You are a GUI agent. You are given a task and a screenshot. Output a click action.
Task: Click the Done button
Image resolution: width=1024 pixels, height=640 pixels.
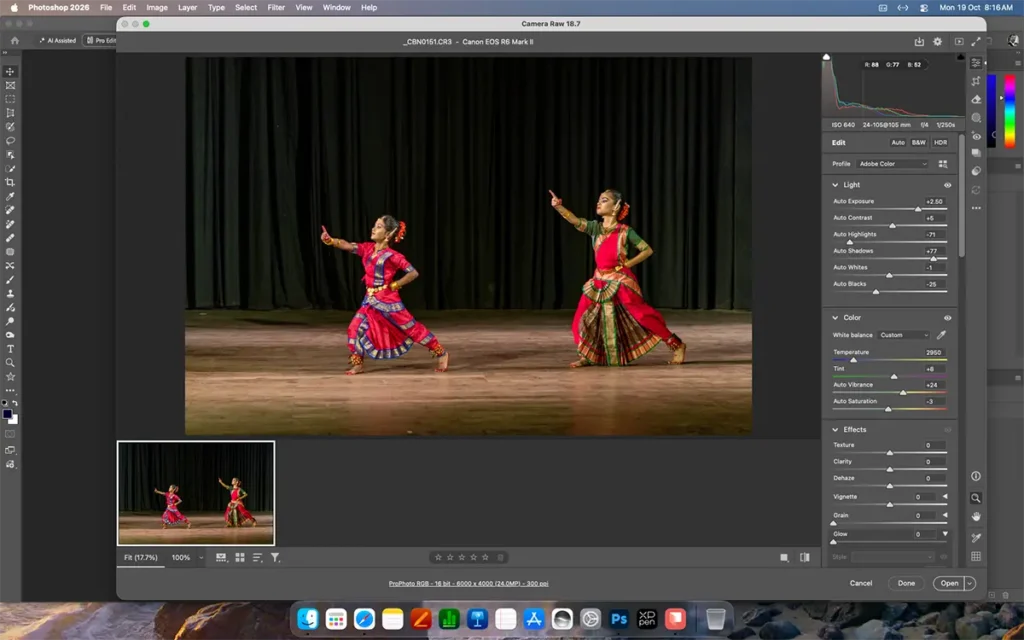(x=906, y=583)
